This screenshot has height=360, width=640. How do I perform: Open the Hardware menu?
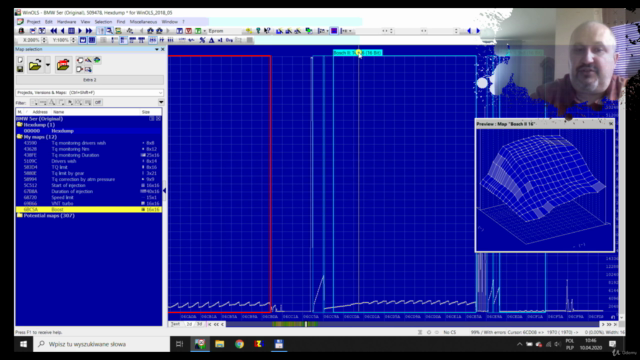coord(66,22)
